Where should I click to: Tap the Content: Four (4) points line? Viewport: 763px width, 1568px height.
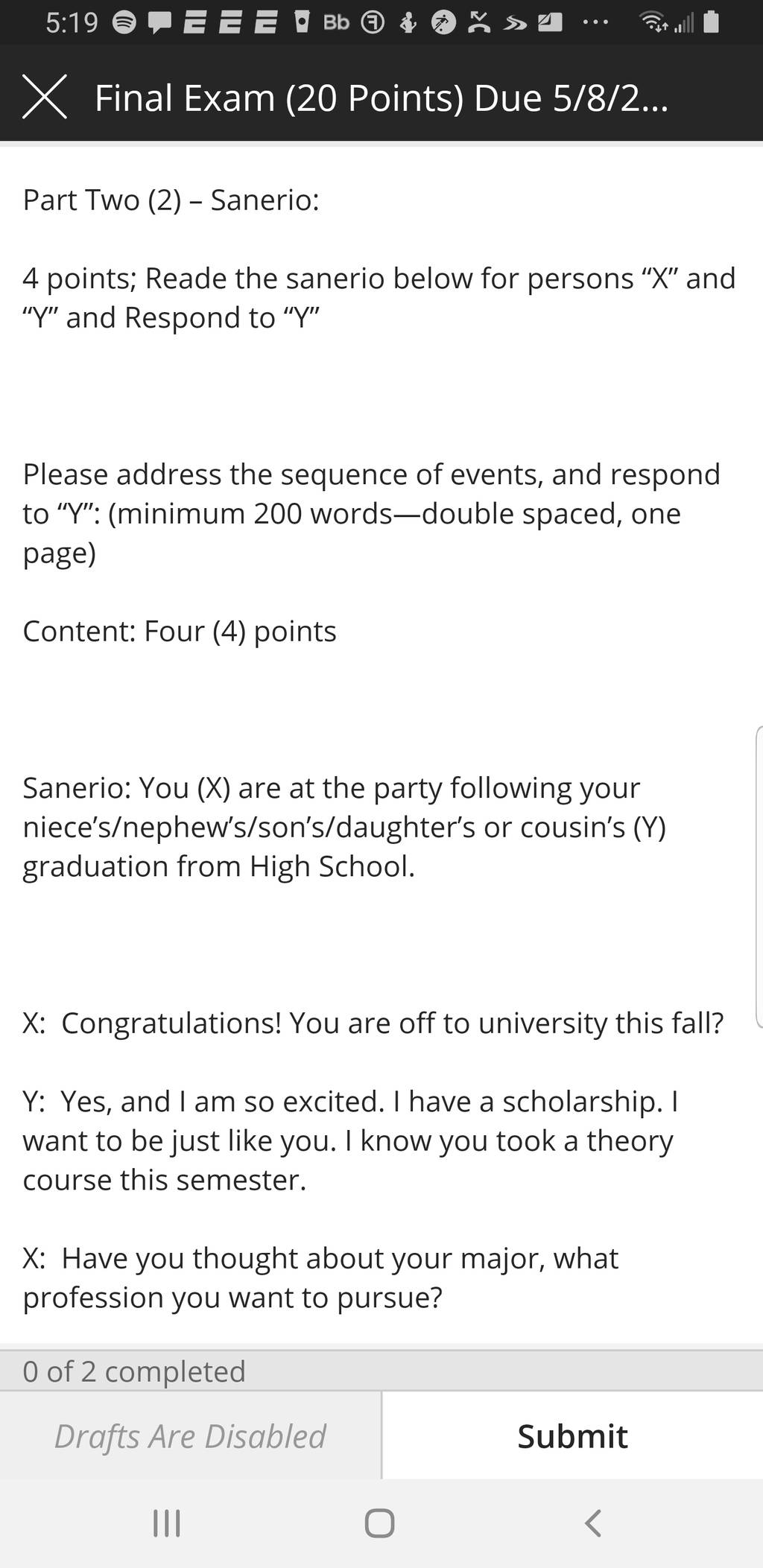(180, 631)
